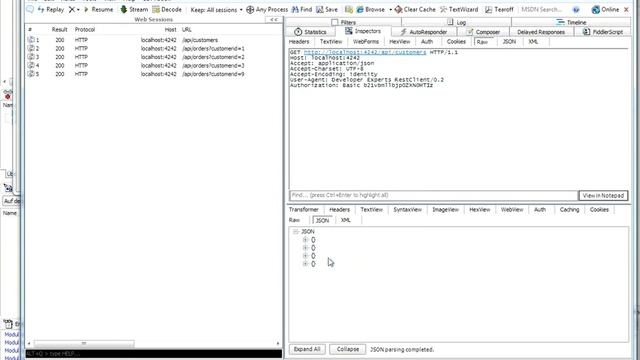Open the FiddlerScript tab
The image size is (640, 360).
(603, 32)
